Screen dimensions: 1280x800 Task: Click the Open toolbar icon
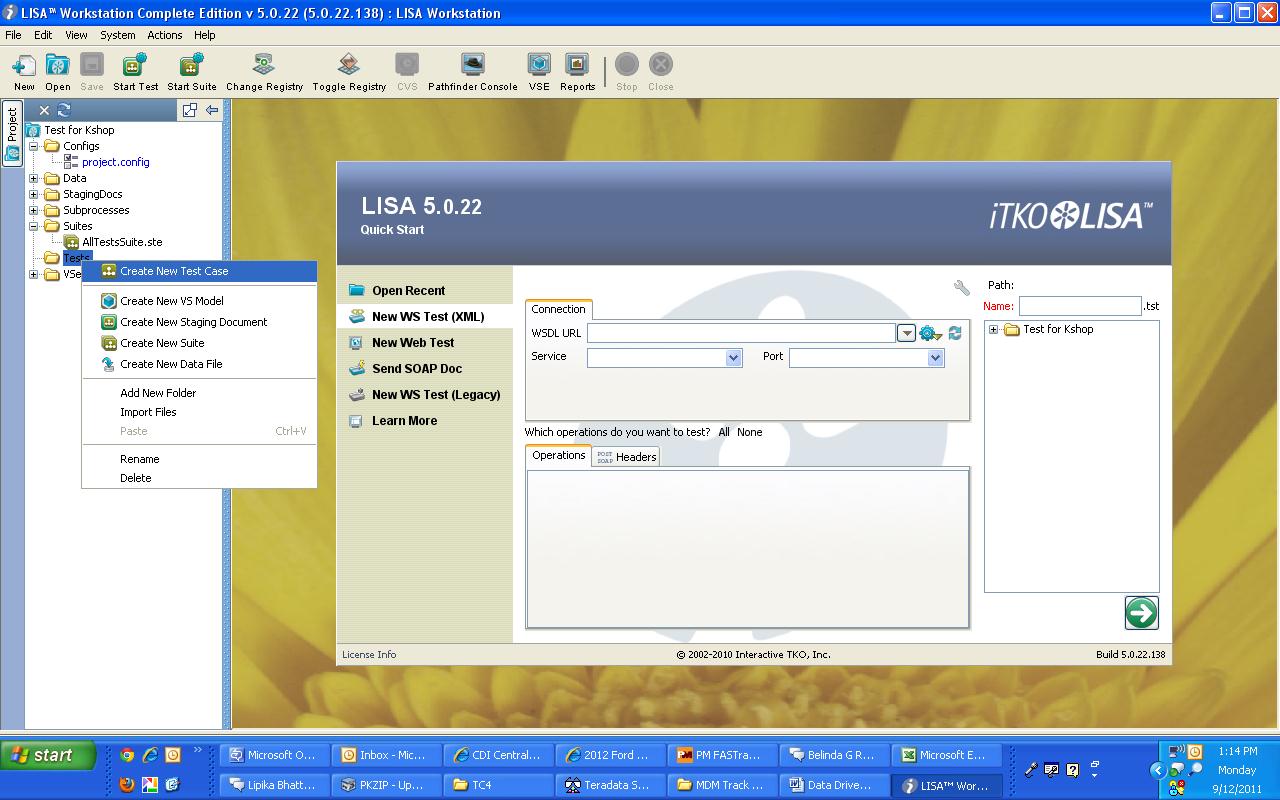(57, 65)
